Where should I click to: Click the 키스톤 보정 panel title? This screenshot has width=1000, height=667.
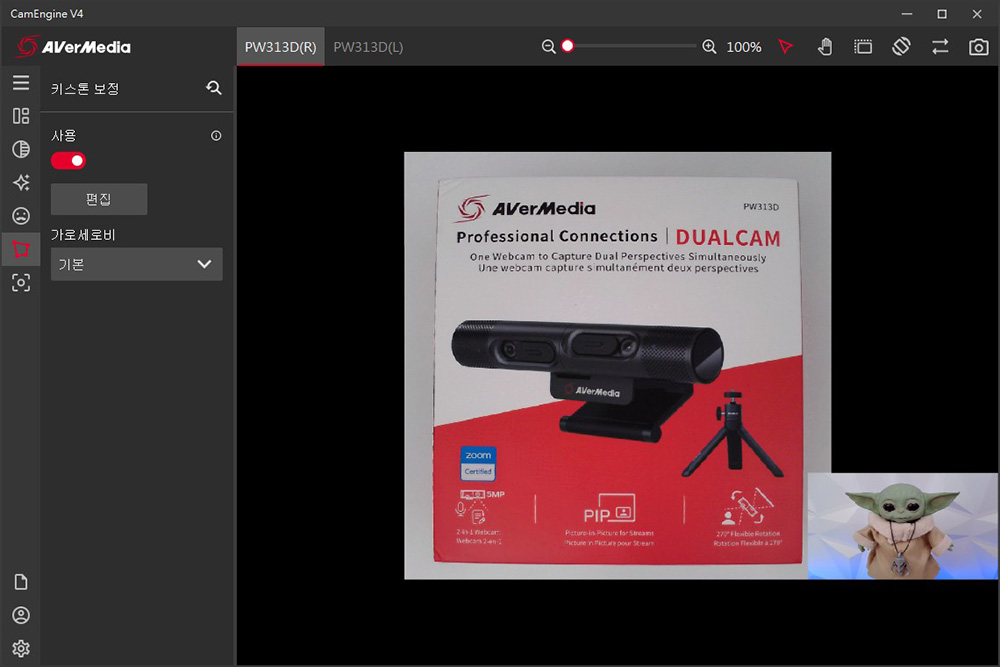[85, 89]
